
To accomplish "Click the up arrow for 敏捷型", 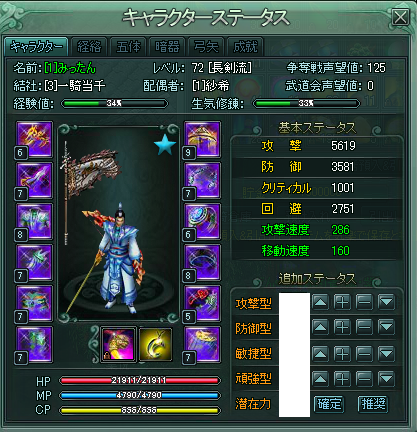I will tap(320, 354).
